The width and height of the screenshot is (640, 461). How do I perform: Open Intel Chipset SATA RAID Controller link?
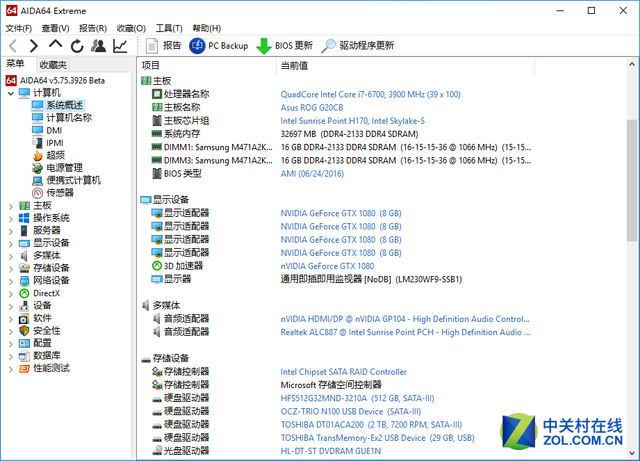pos(344,372)
